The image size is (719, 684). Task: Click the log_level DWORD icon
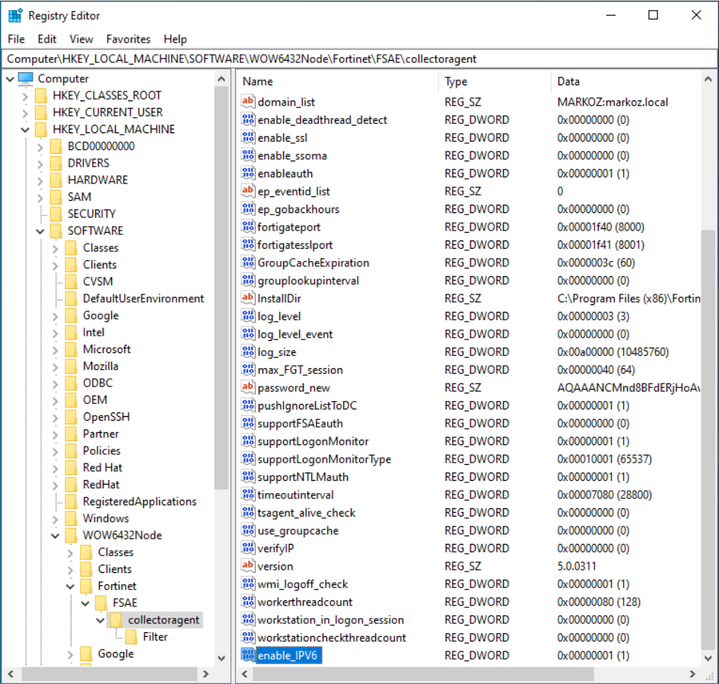pyautogui.click(x=248, y=316)
